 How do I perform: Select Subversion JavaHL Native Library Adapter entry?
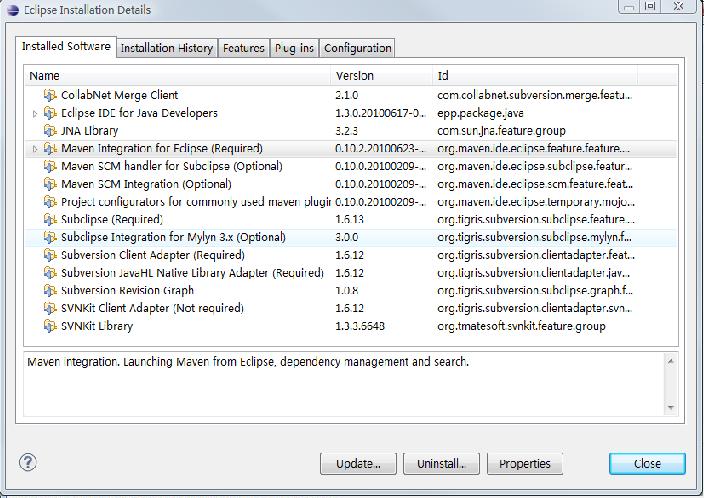[192, 273]
